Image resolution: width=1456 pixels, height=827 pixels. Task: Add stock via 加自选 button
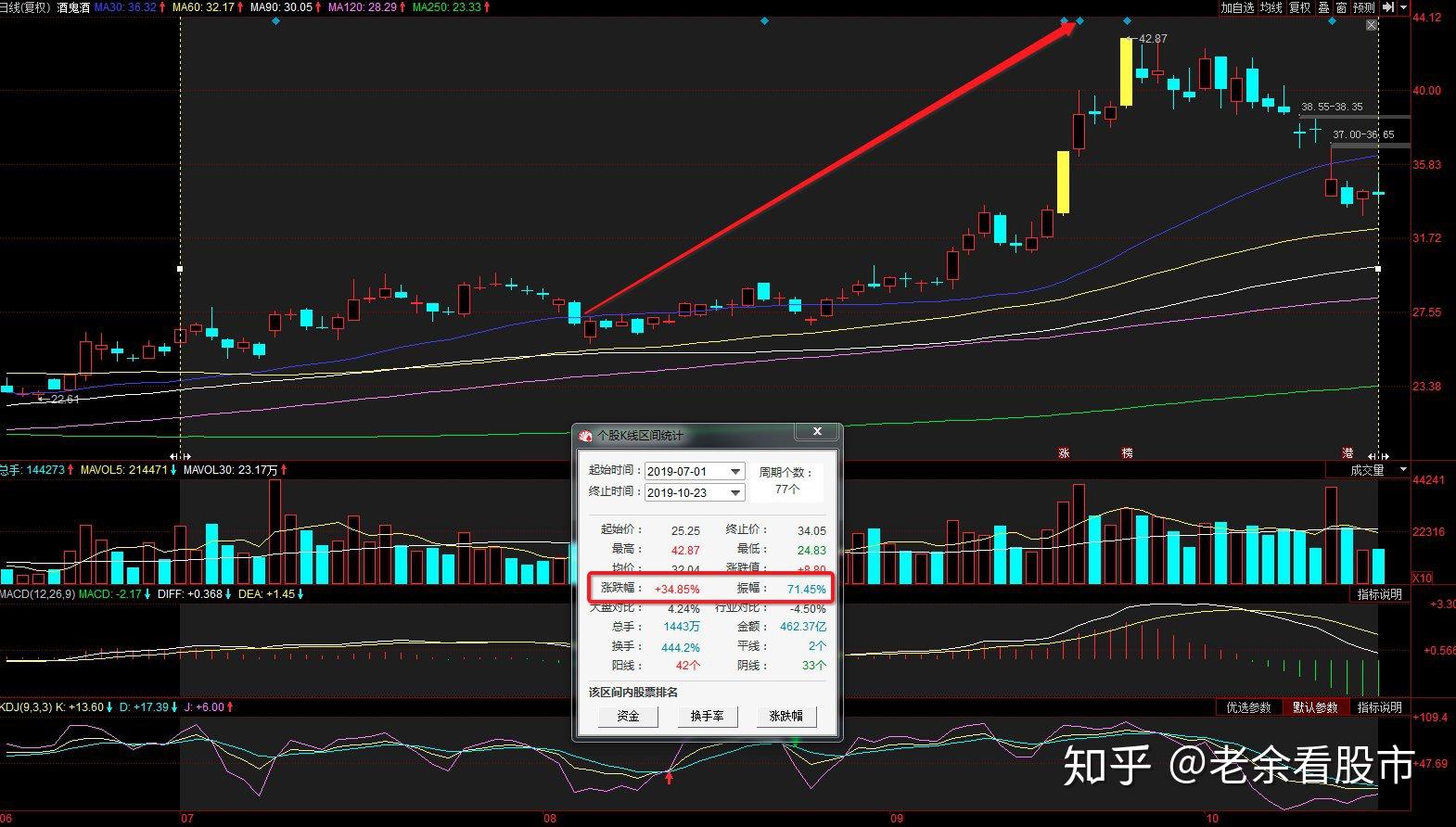coord(1237,7)
